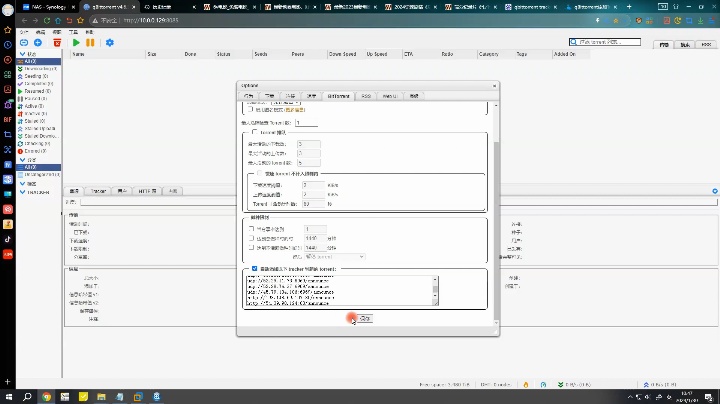Close the options dialog
The width and height of the screenshot is (720, 404).
coord(494,86)
